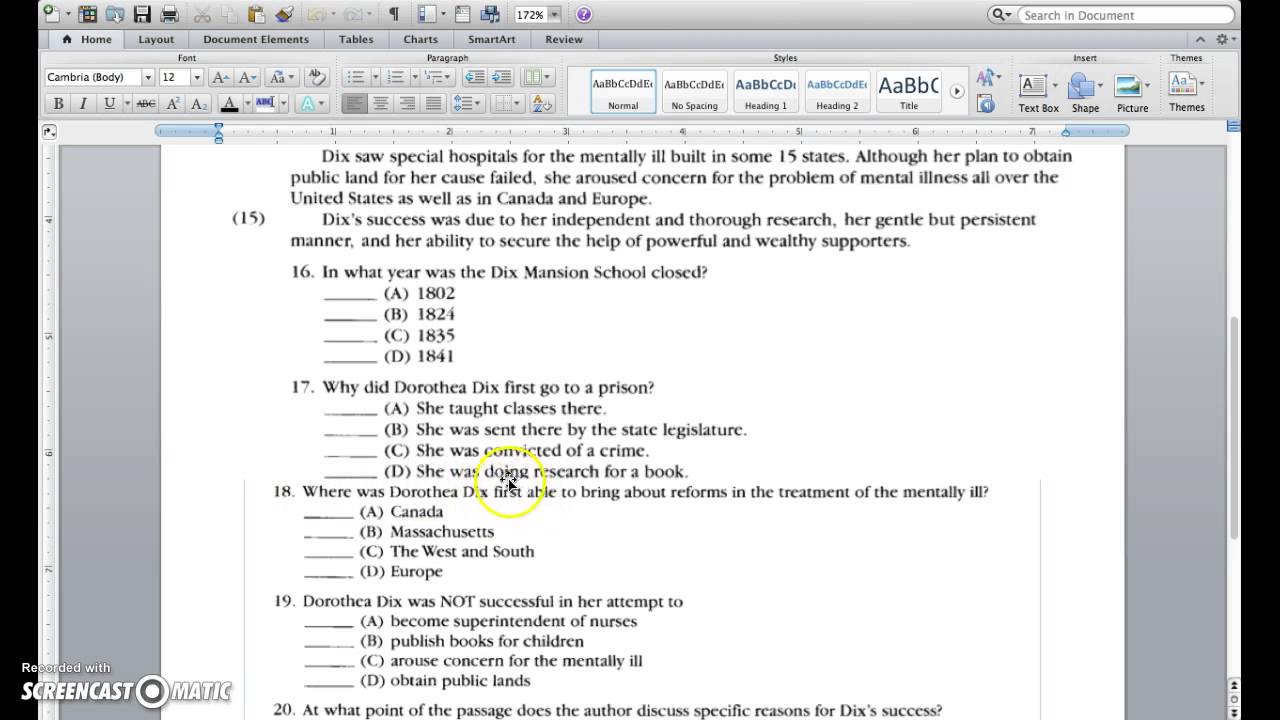This screenshot has height=720, width=1280.
Task: Open the zoom percentage dropdown
Action: pyautogui.click(x=555, y=14)
